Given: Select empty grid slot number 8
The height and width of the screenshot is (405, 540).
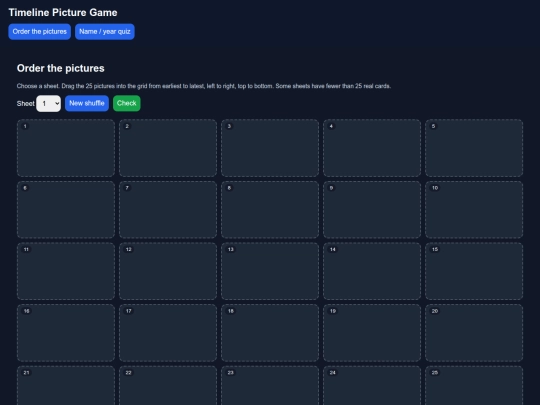Looking at the screenshot, I should coord(270,210).
